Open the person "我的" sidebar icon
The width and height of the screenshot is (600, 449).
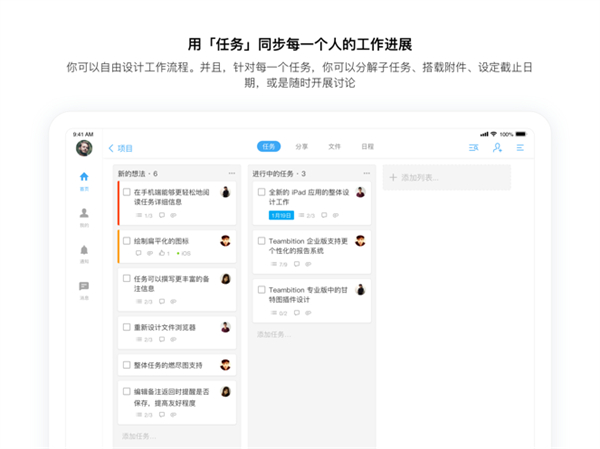[84, 213]
